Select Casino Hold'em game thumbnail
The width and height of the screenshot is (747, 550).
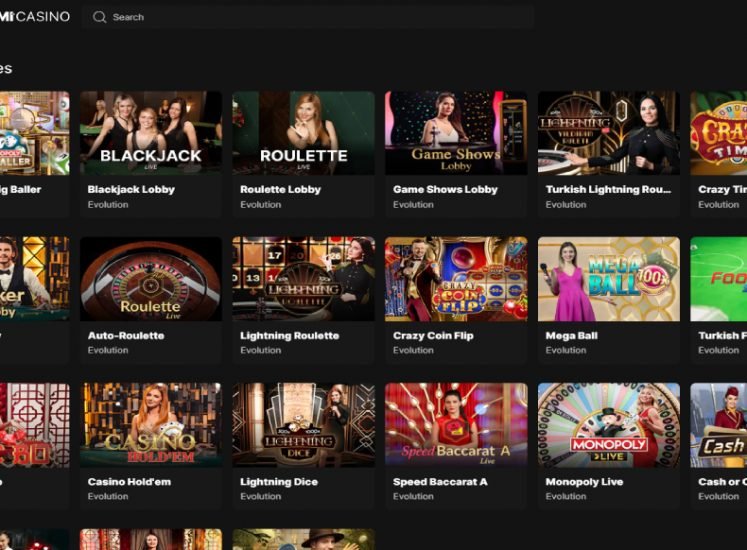pos(151,425)
